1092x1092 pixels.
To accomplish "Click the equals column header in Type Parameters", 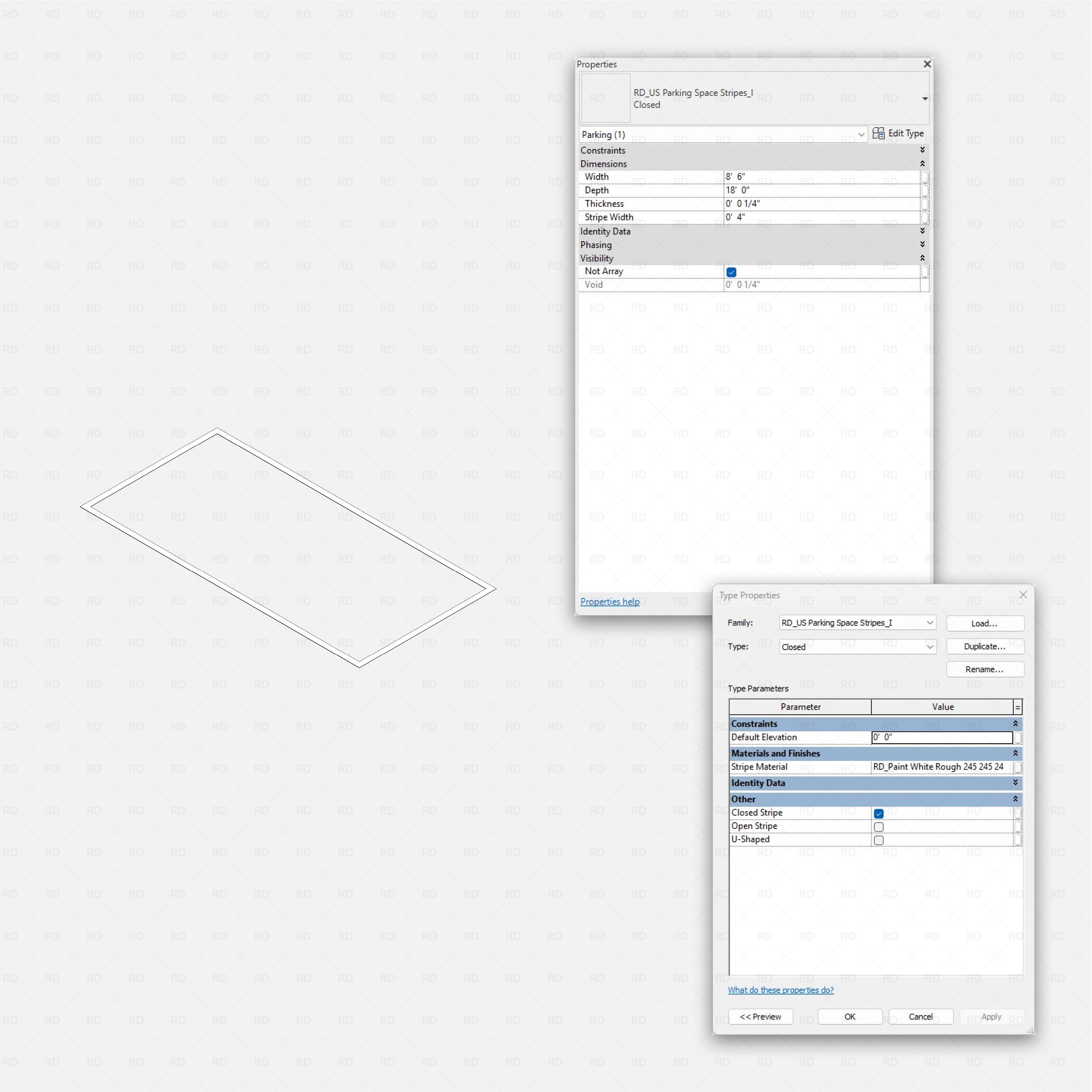I will pyautogui.click(x=1017, y=706).
